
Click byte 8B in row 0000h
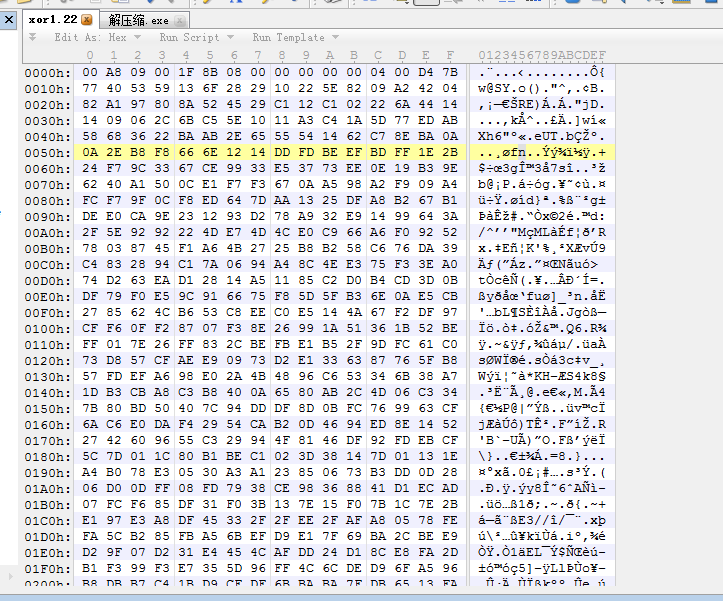point(210,72)
